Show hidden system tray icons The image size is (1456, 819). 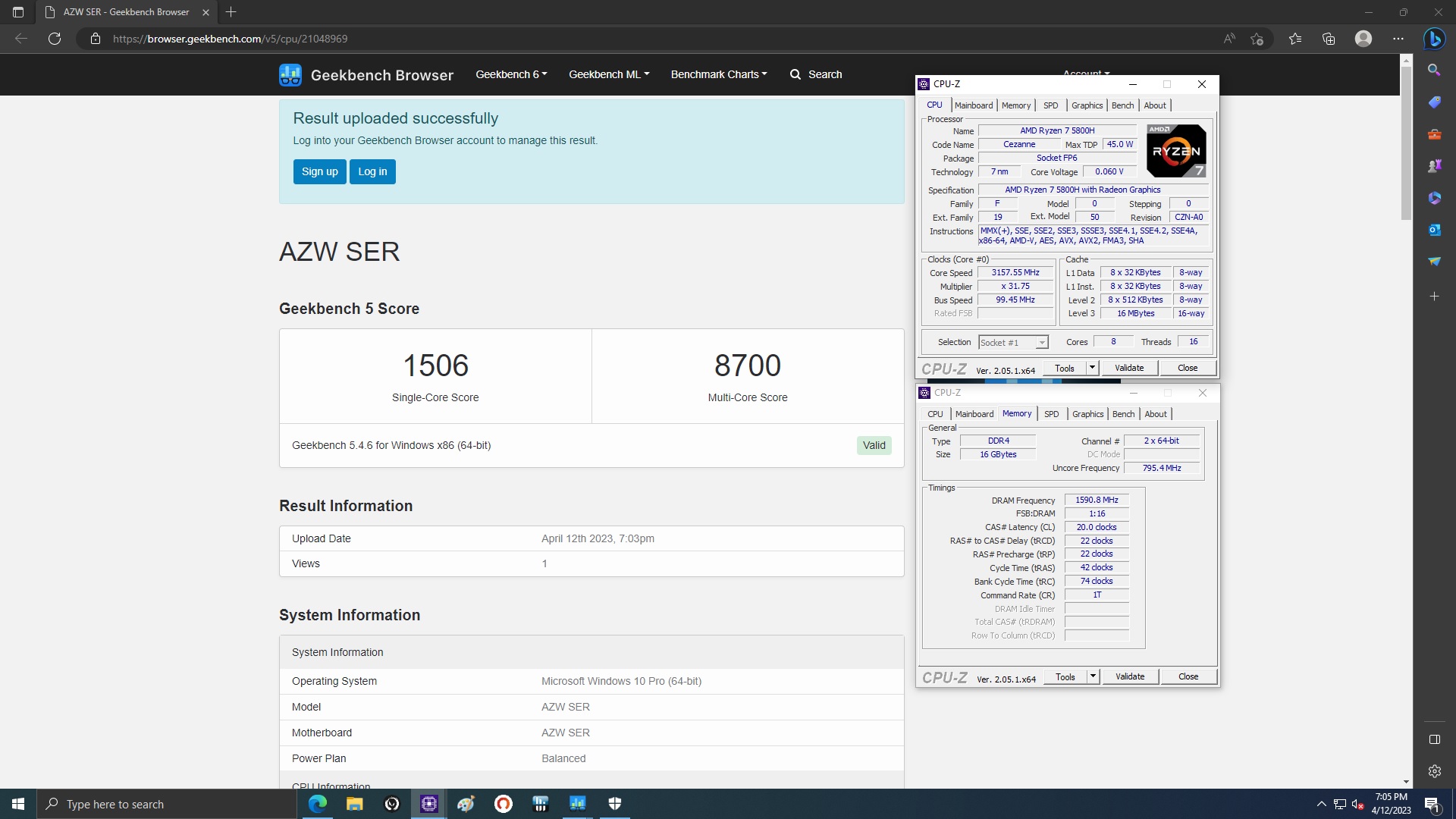(x=1321, y=804)
